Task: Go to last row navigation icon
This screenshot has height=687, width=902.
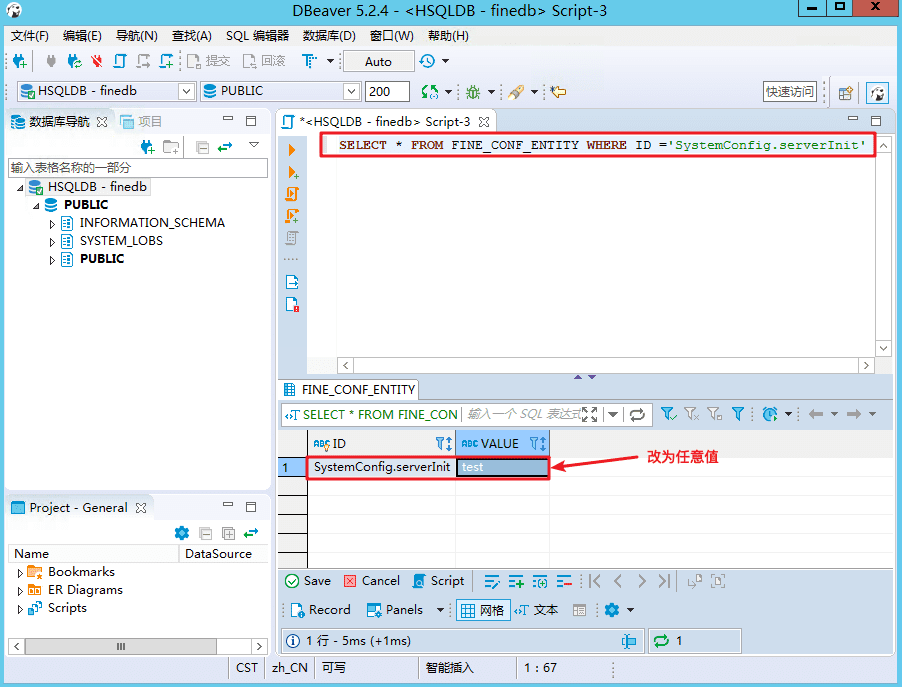Action: [664, 582]
